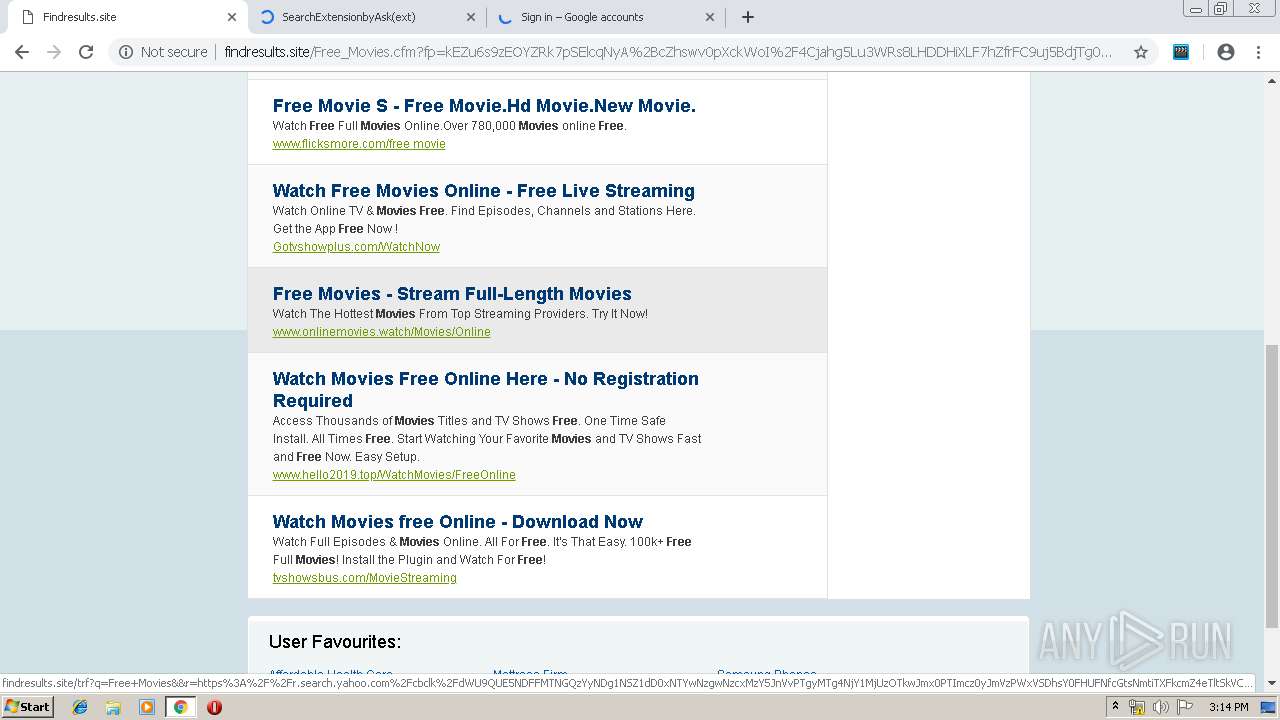Click 'Access Thousands of Movies Titles' description
Screen dimensions: 1280x720
487,439
